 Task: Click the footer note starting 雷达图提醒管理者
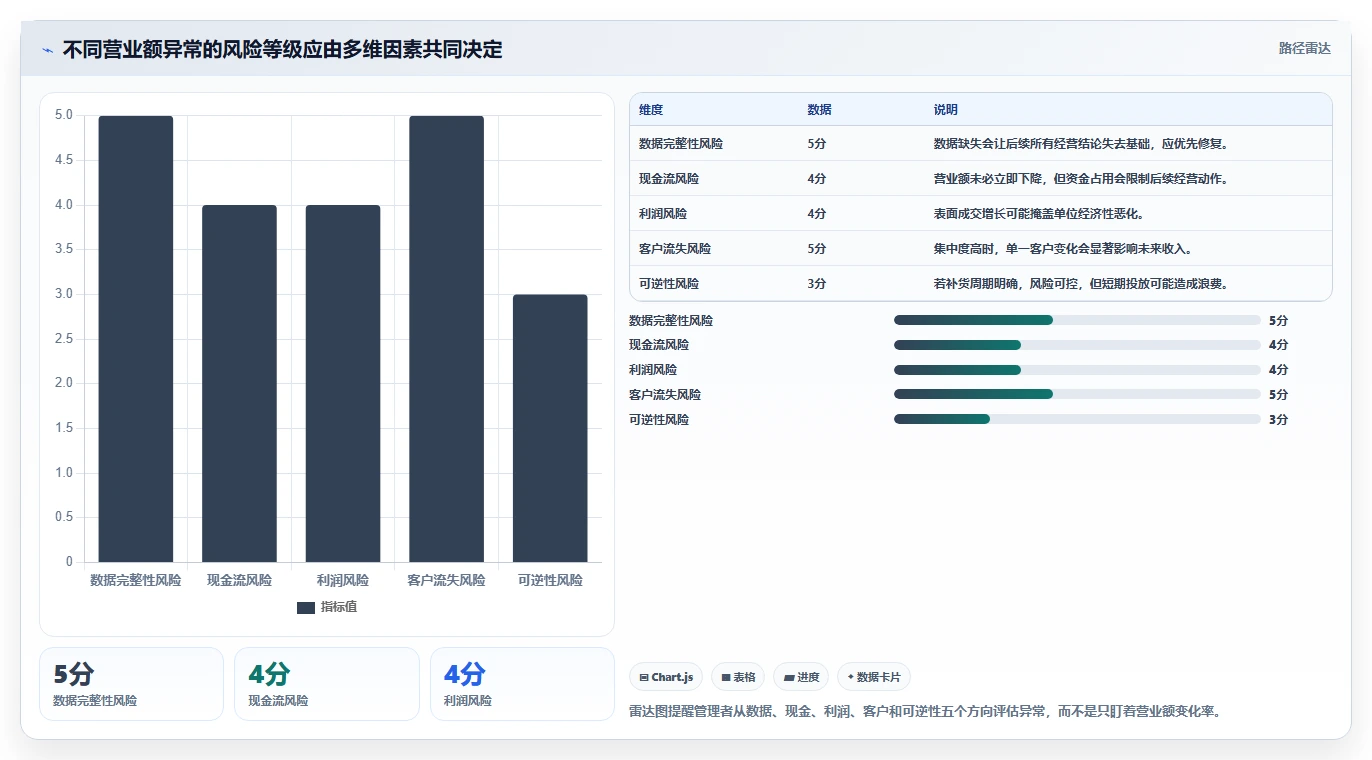point(926,712)
